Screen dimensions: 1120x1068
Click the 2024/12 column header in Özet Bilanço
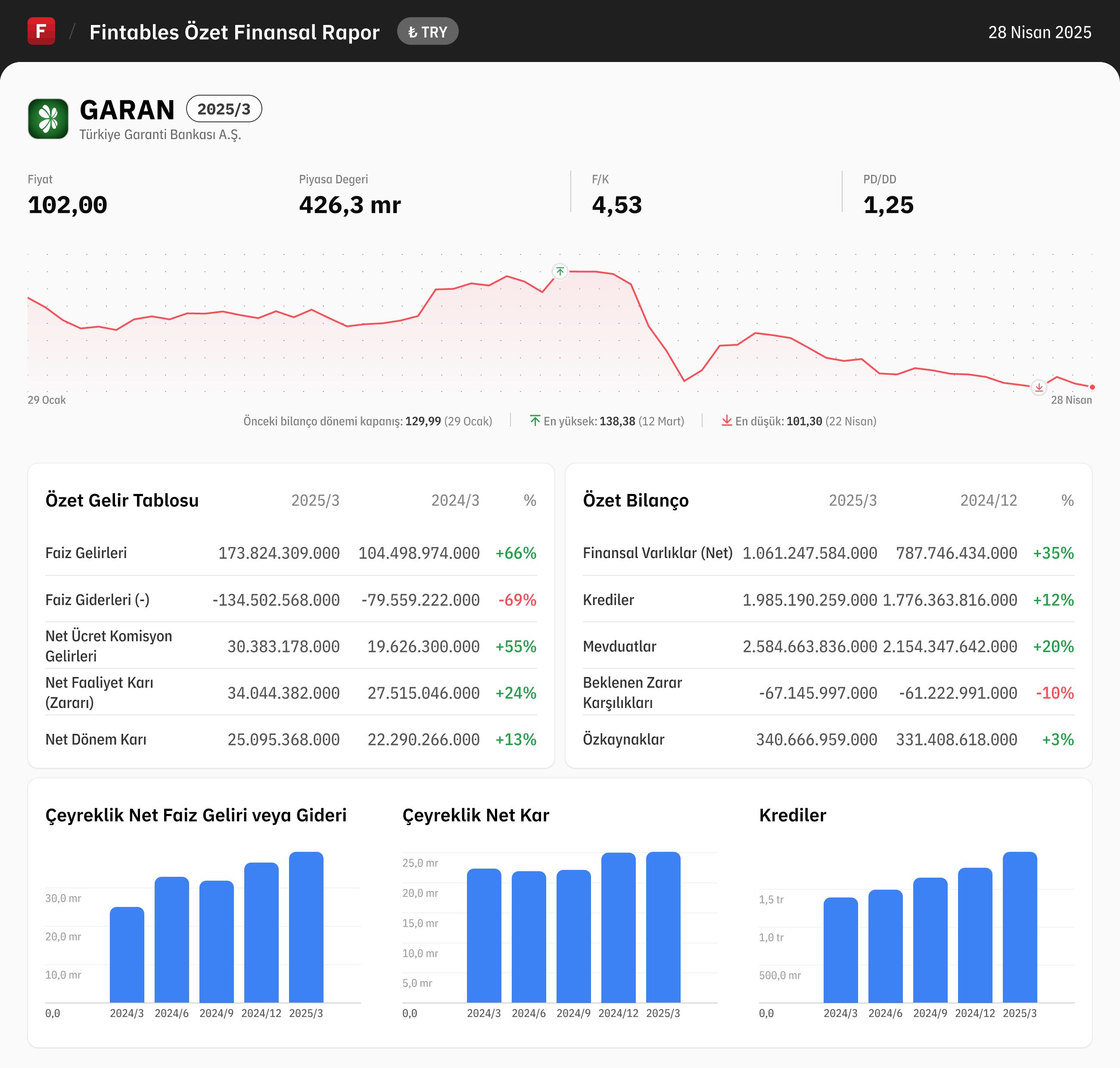989,500
